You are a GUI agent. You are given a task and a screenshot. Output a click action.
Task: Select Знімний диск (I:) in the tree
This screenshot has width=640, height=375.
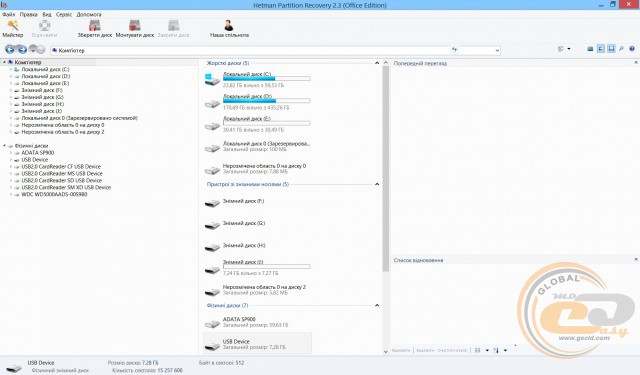tap(41, 111)
